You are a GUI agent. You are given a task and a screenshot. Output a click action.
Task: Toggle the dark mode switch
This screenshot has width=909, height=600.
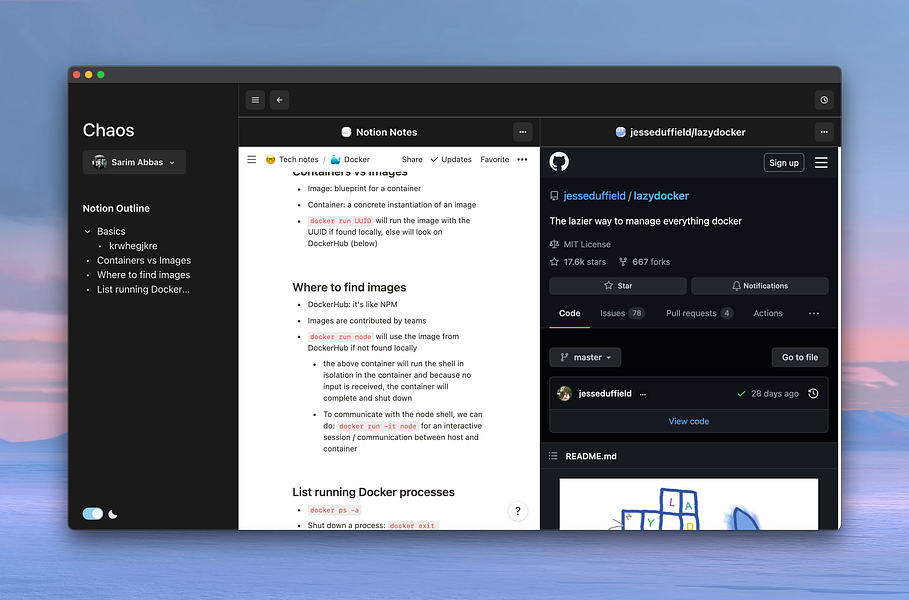pos(93,514)
